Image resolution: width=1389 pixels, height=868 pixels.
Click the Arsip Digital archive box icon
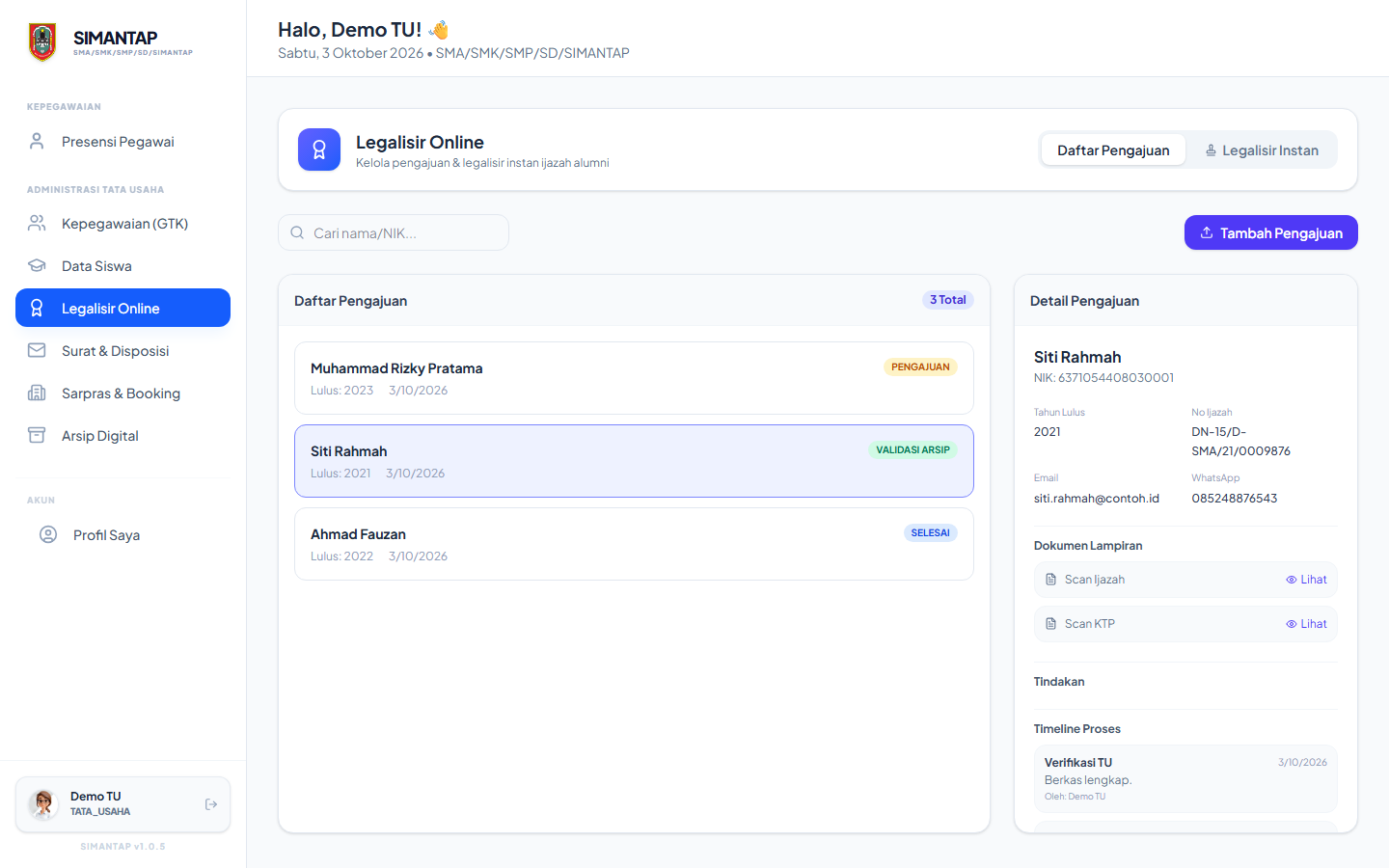[x=37, y=436]
